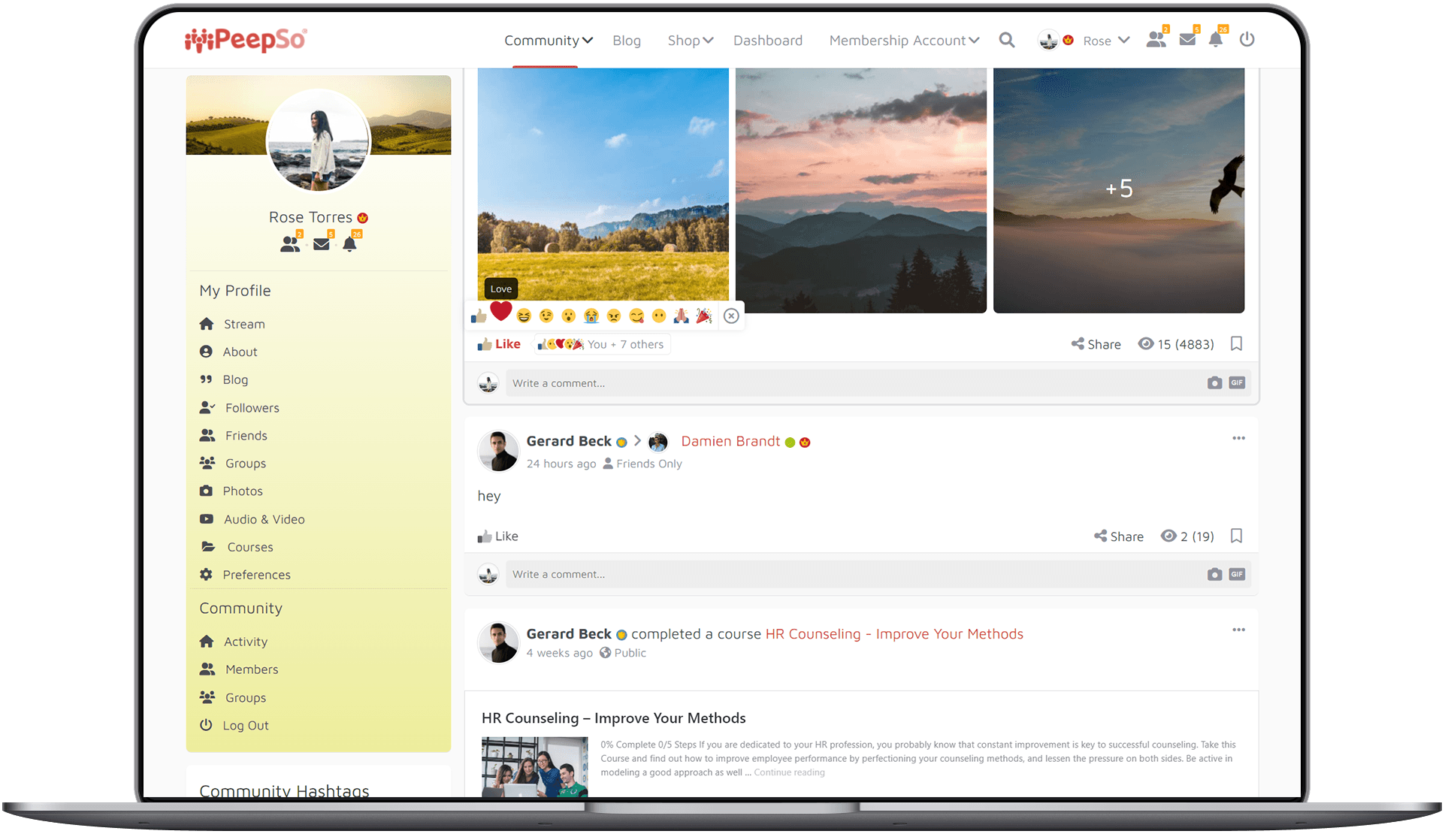Like Gerard Beck's 'hey' post
1445x840 pixels.
[497, 536]
